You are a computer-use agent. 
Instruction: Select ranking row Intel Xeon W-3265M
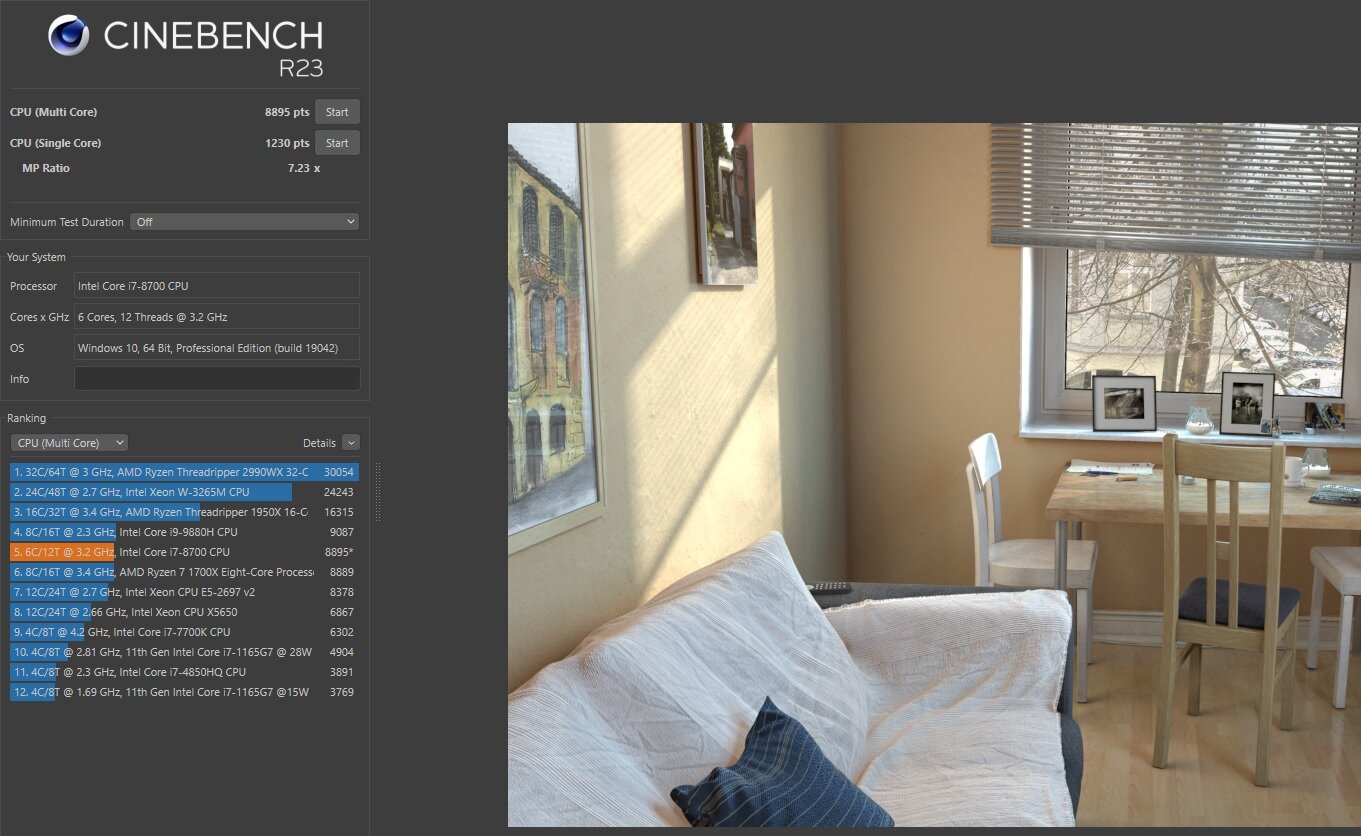pyautogui.click(x=184, y=492)
